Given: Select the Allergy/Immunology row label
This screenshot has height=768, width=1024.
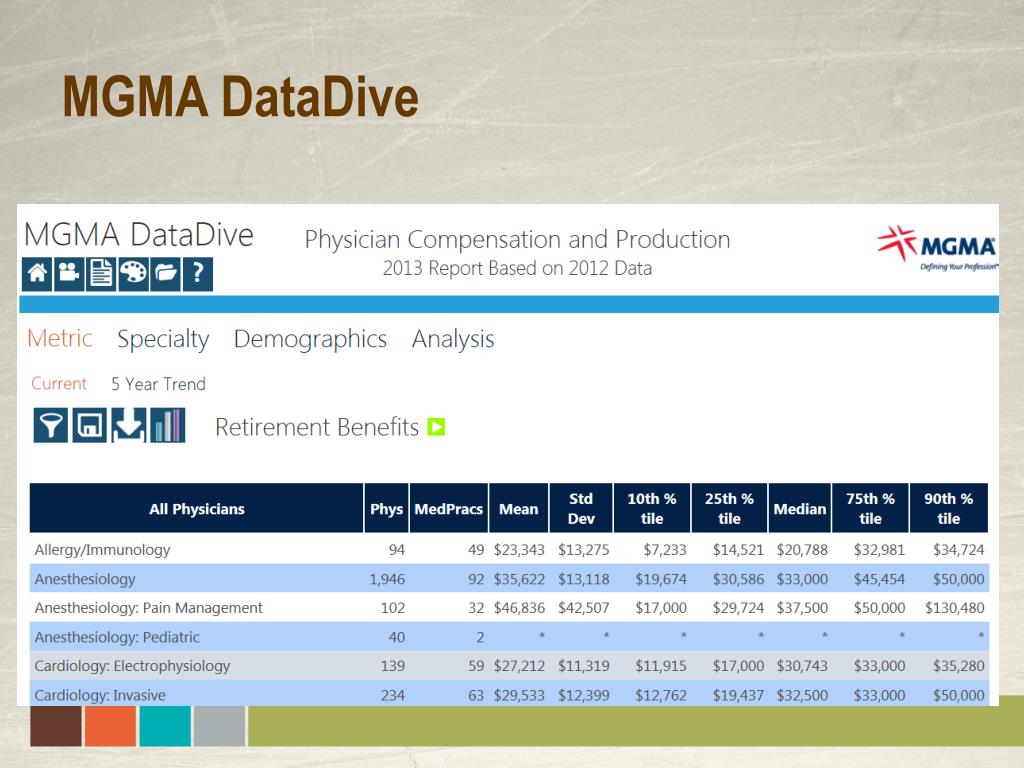Looking at the screenshot, I should pos(103,550).
